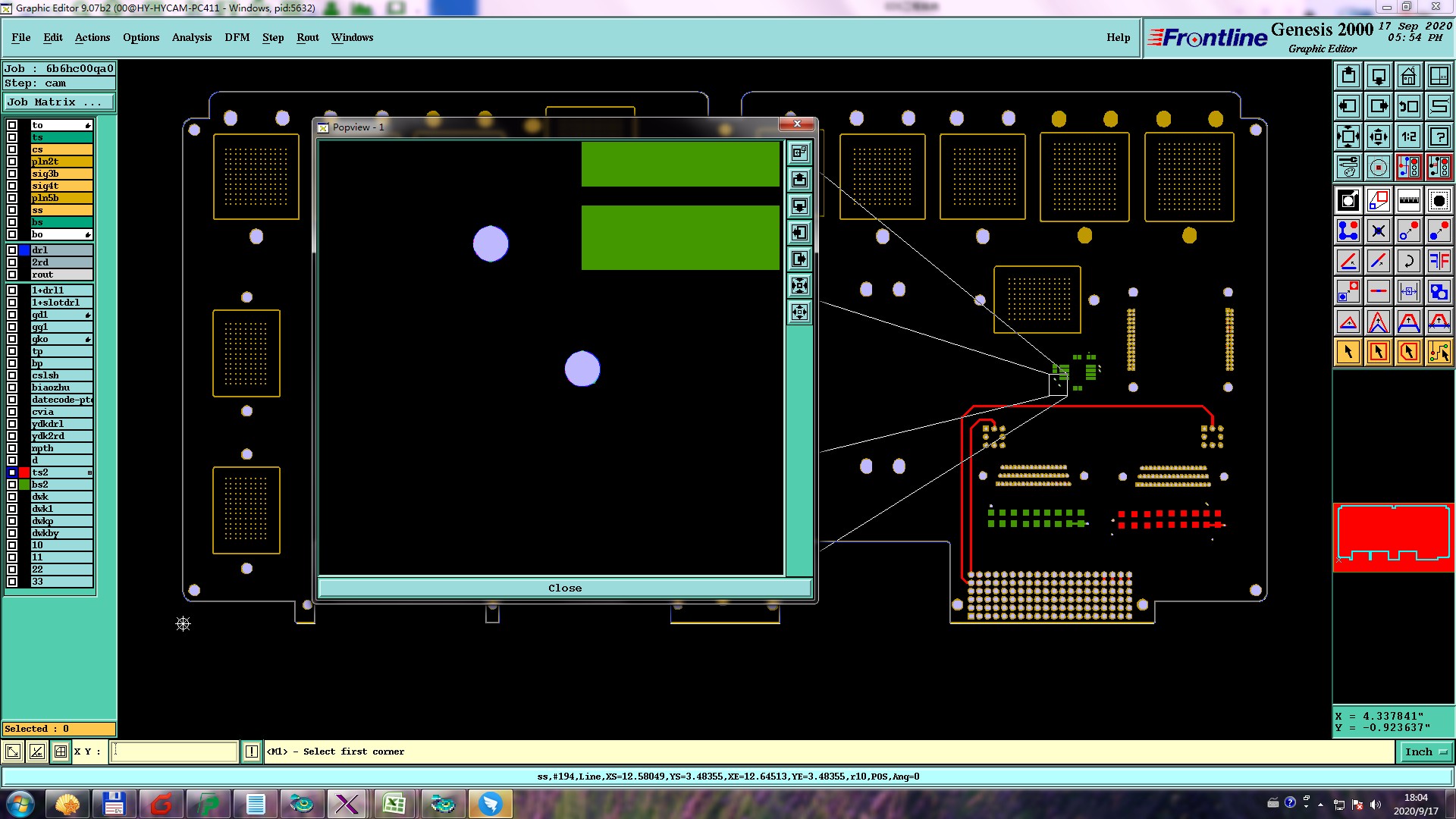Screen dimensions: 1456x819
Task: Toggle checkbox for sig3b layer
Action: [12, 174]
